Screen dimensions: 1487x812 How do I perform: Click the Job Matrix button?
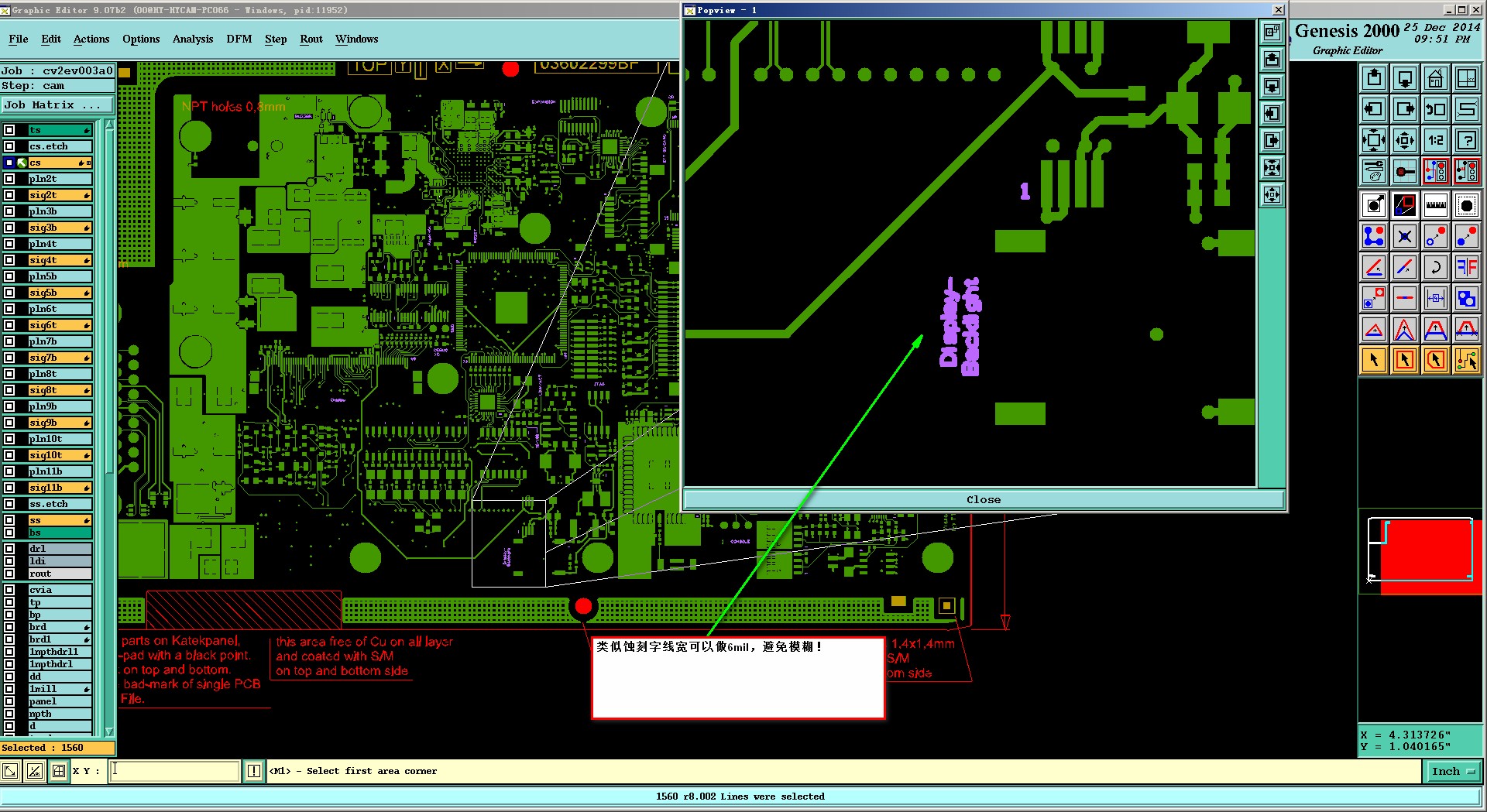click(x=57, y=105)
